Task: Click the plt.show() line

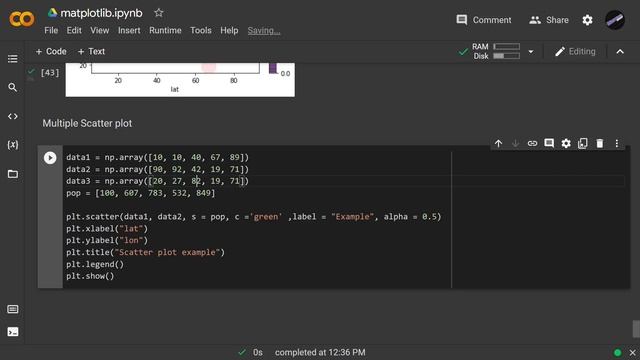Action: point(90,276)
